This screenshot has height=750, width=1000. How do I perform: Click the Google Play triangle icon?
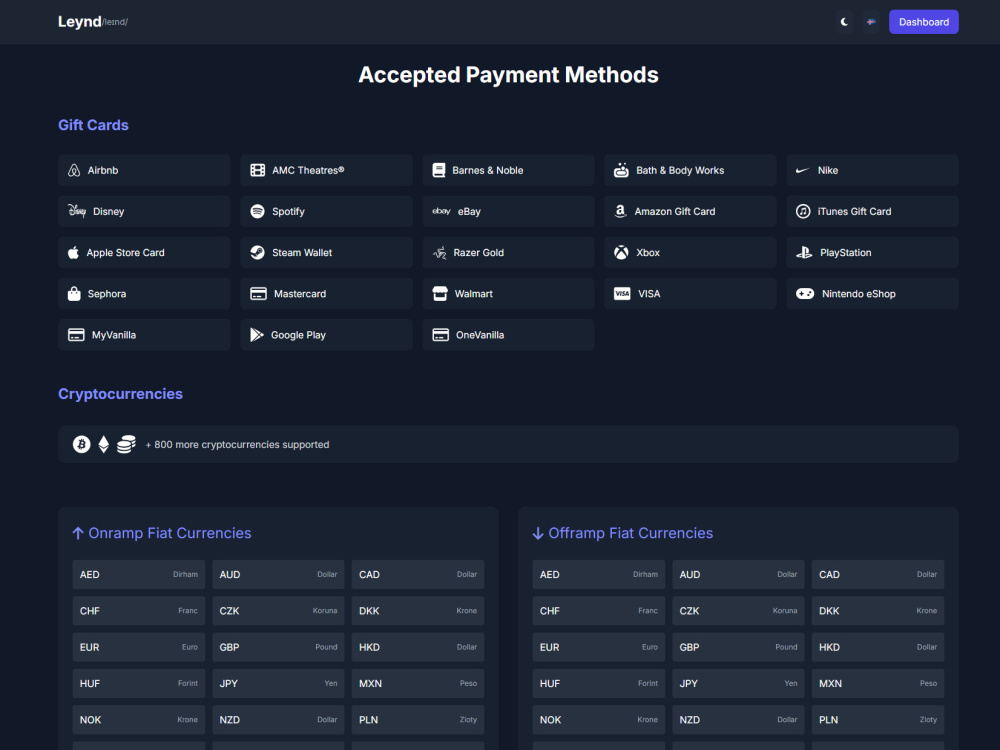point(256,335)
